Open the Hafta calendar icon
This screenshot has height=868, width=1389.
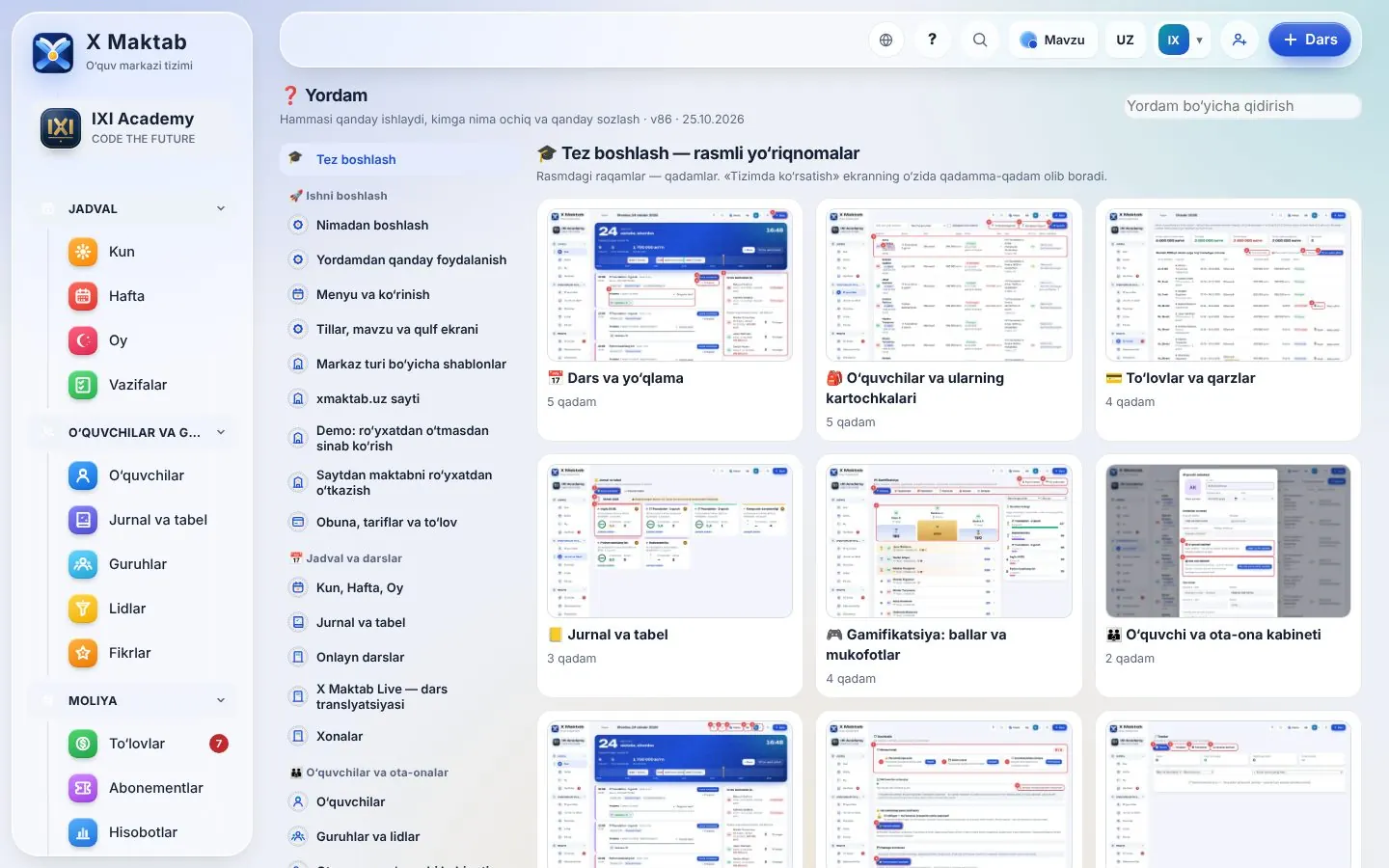click(83, 296)
